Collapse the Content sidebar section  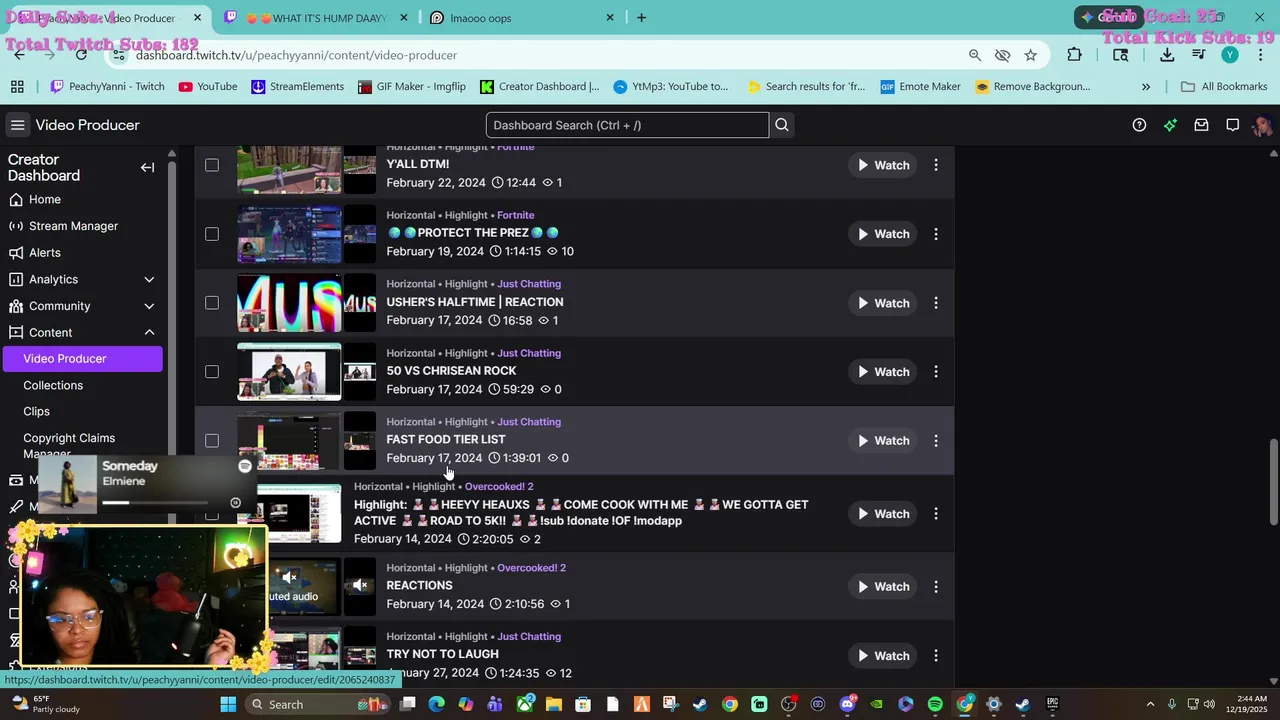tap(149, 332)
